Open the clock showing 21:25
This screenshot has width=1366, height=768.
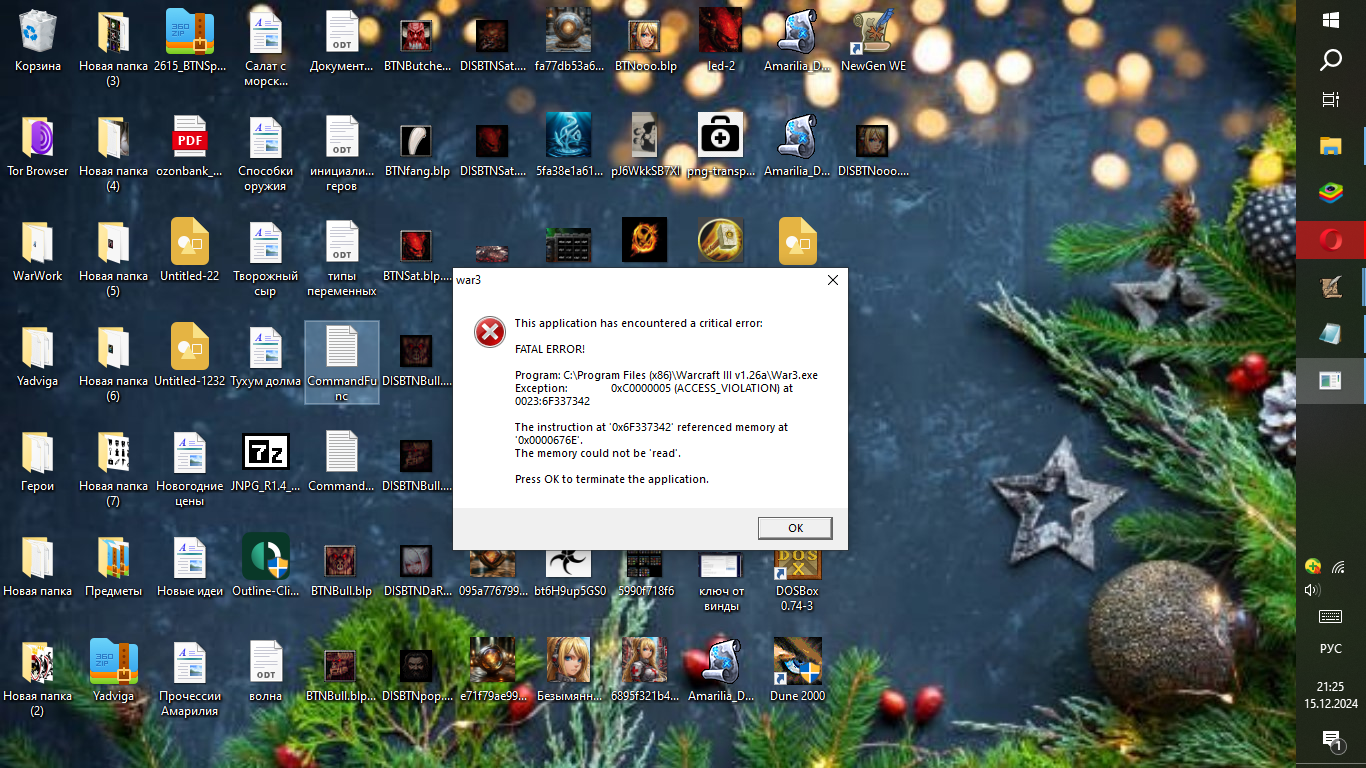coord(1331,695)
